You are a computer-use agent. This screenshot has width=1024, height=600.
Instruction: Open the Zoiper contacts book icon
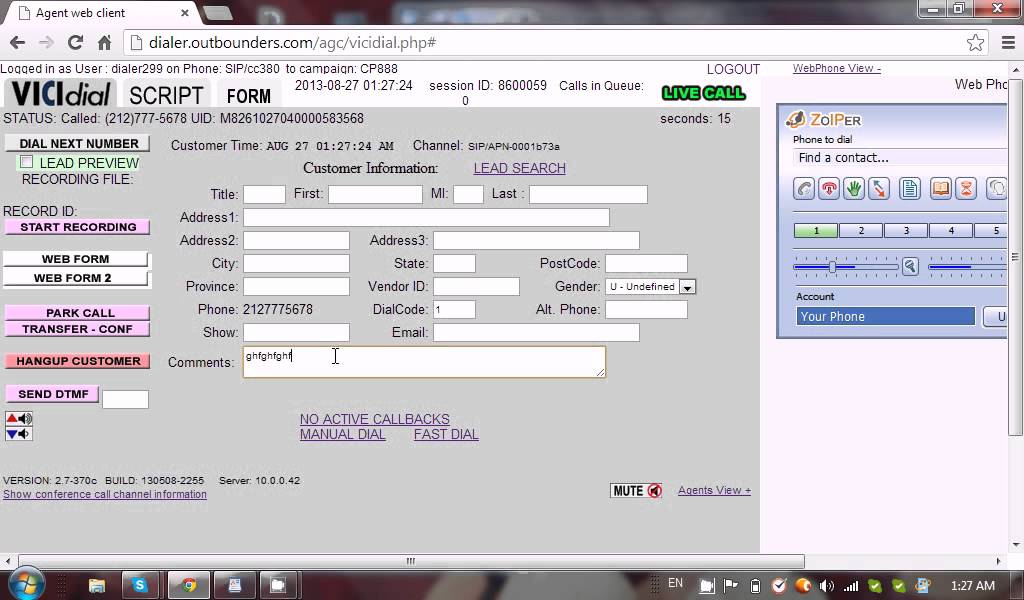(x=940, y=189)
